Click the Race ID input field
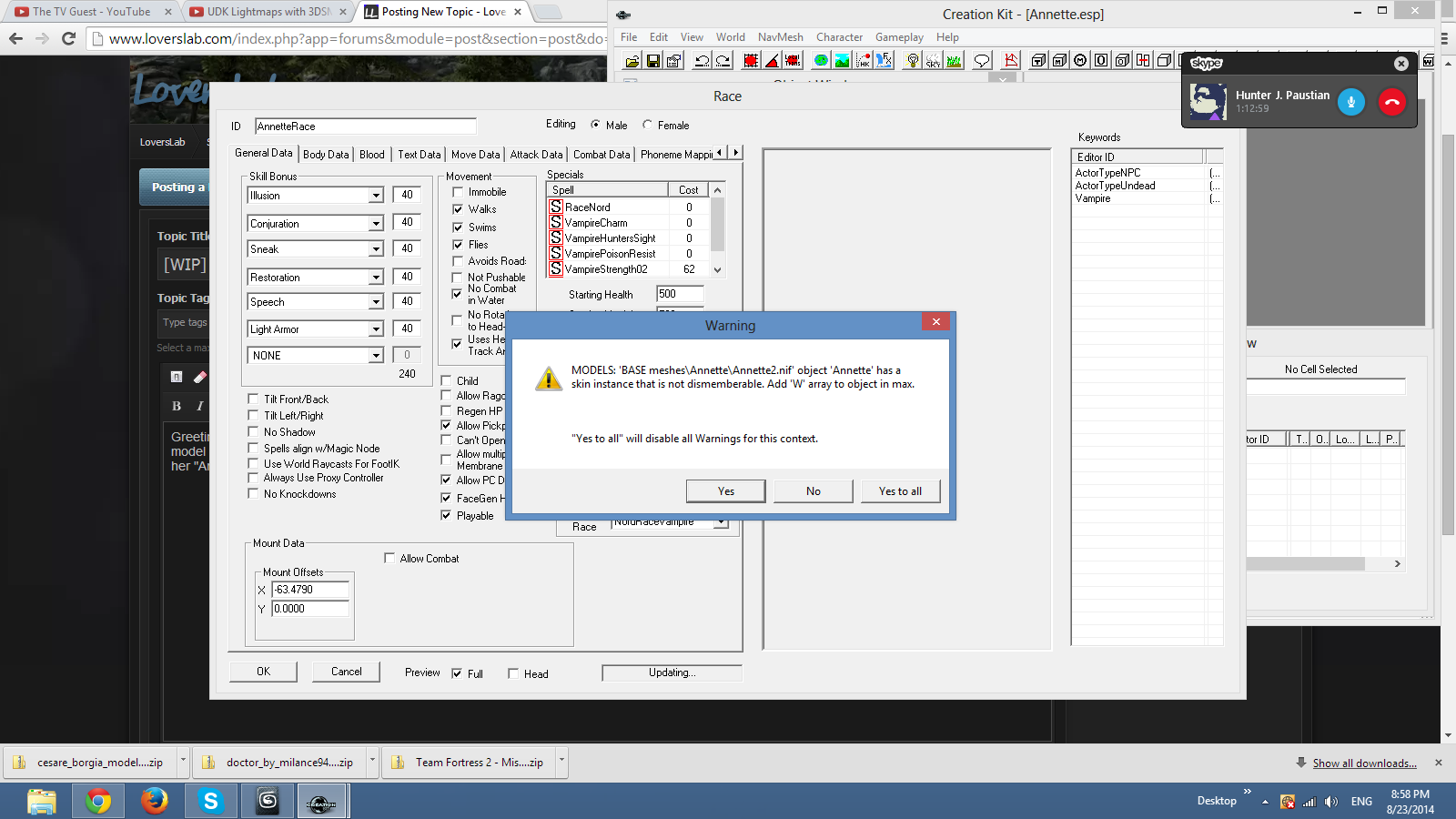1456x819 pixels. [366, 126]
